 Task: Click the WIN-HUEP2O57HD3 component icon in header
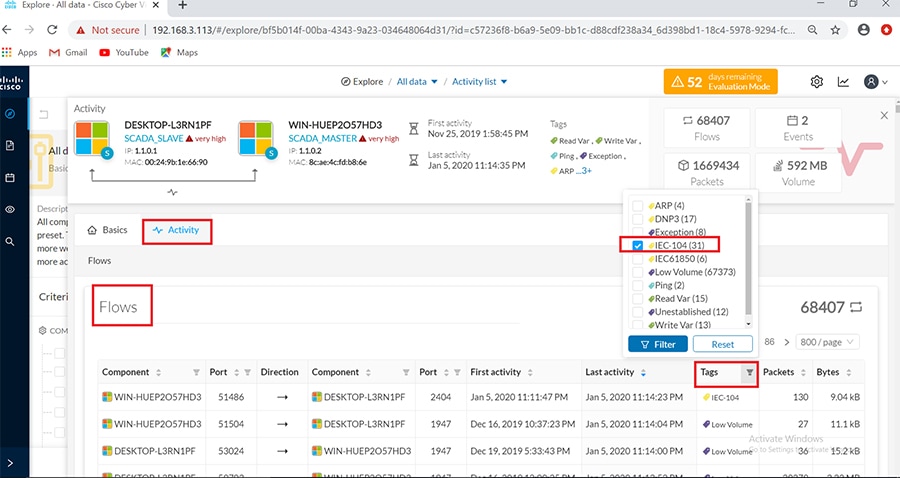click(255, 138)
